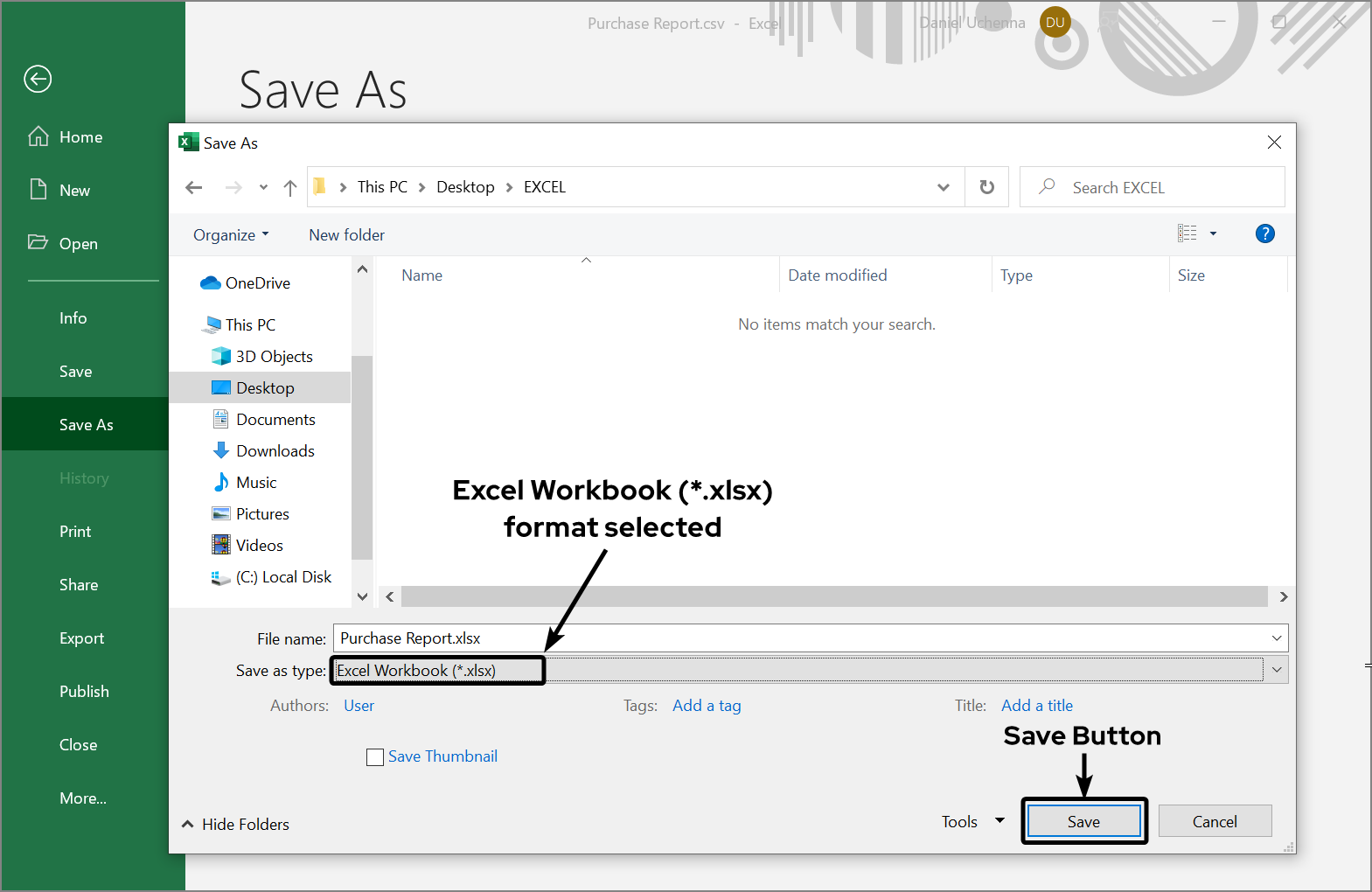Viewport: 1372px width, 892px height.
Task: Expand the File name history dropdown
Action: [1277, 638]
